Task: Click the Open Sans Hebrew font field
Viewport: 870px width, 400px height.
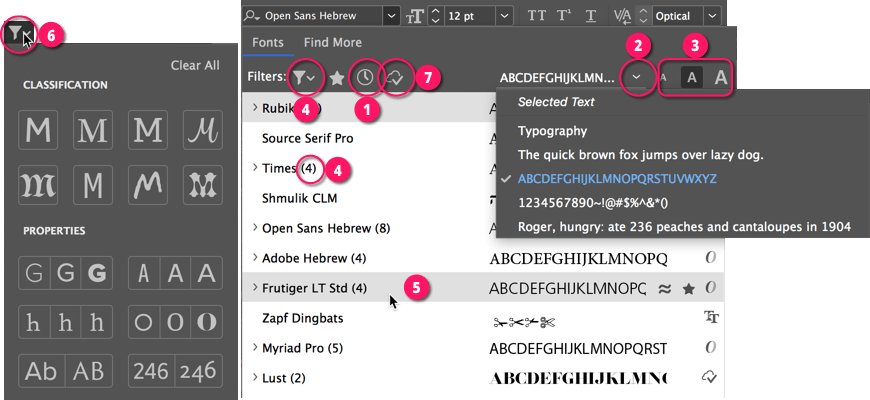Action: click(x=313, y=16)
